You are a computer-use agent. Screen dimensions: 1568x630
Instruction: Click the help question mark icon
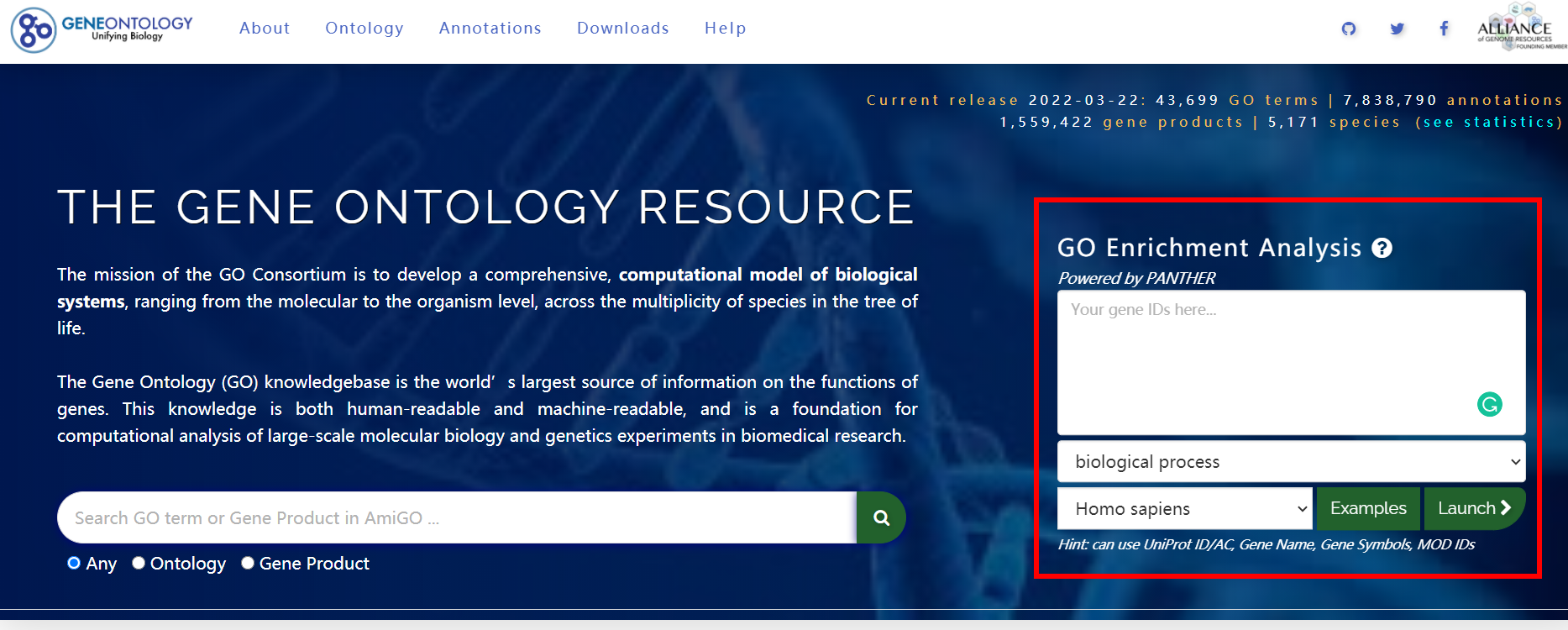pyautogui.click(x=1382, y=248)
